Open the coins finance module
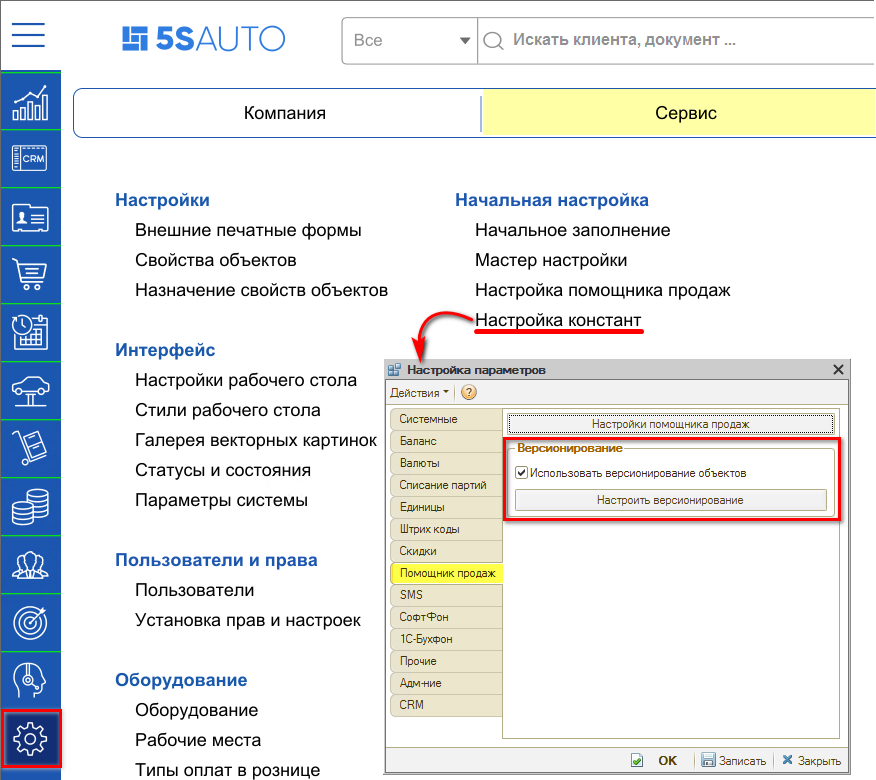 coord(30,506)
